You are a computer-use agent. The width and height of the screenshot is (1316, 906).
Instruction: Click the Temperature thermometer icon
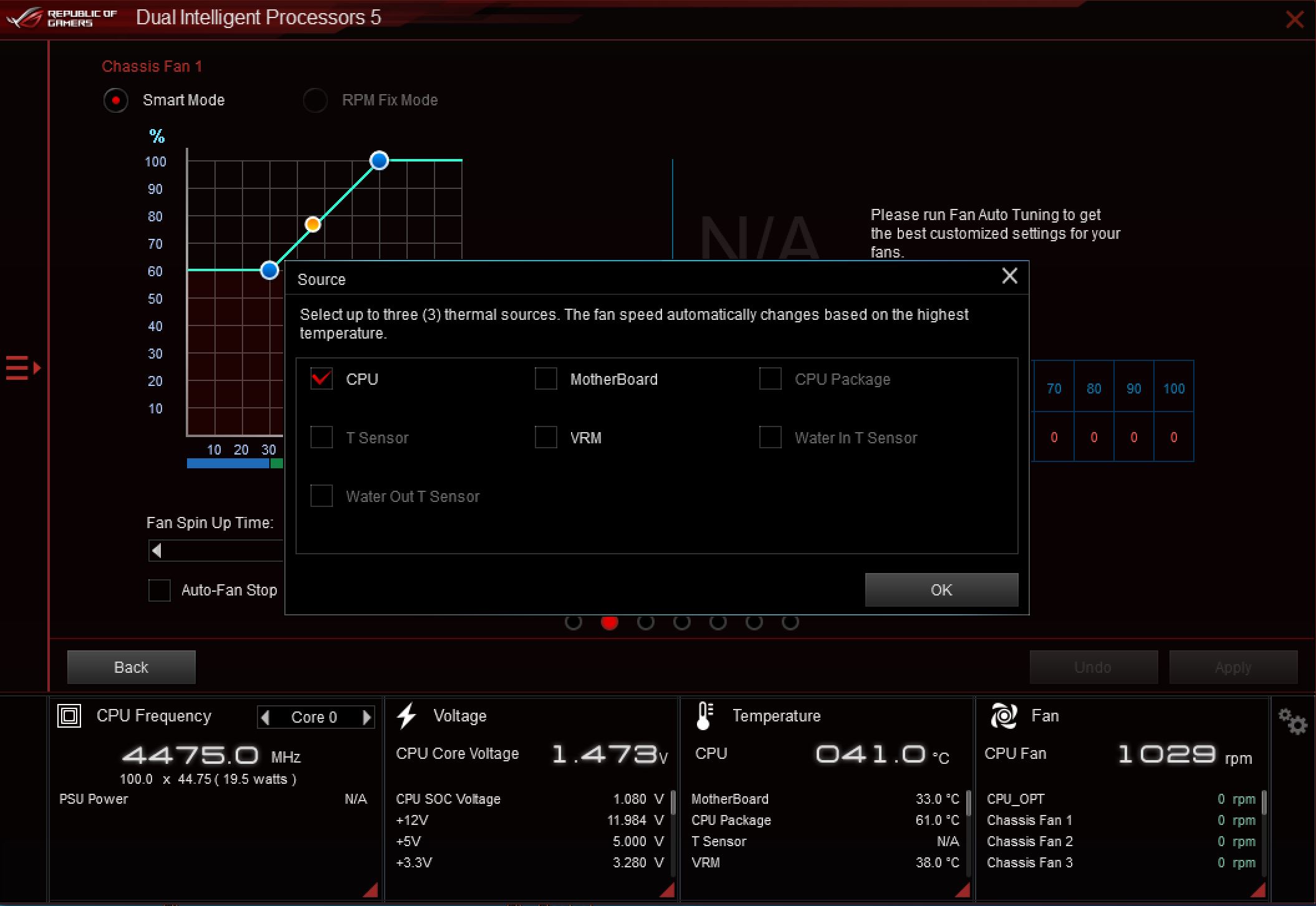click(x=704, y=715)
